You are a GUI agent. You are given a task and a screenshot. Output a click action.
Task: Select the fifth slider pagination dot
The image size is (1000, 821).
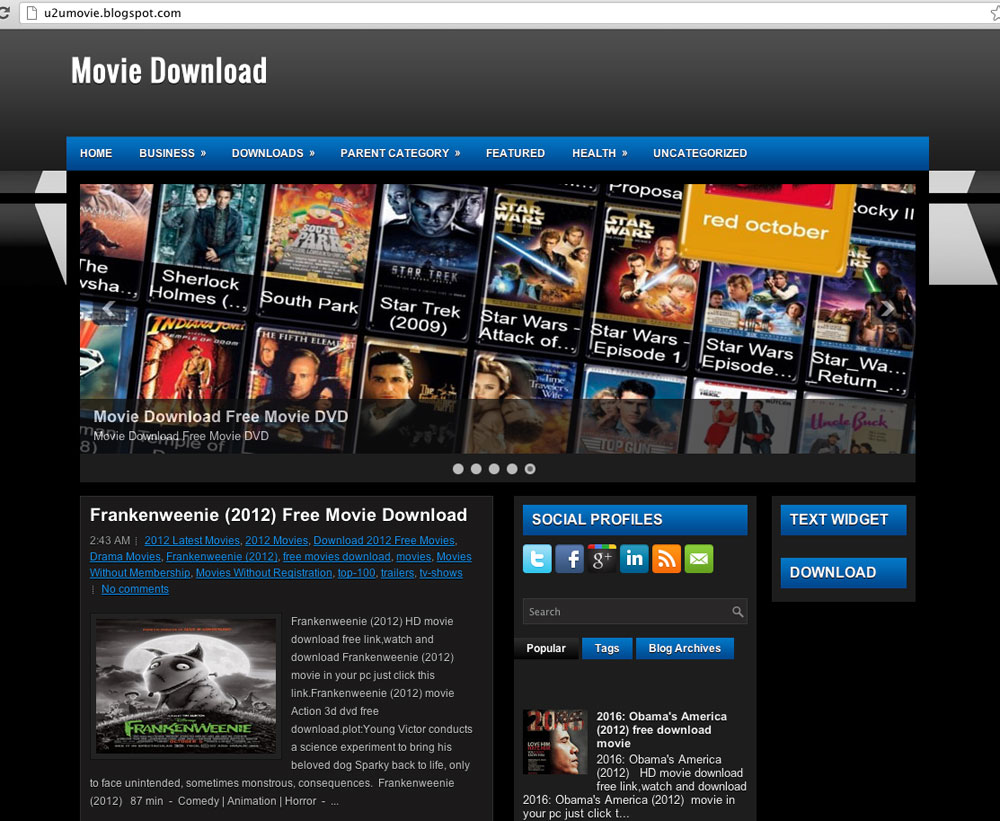coord(530,469)
